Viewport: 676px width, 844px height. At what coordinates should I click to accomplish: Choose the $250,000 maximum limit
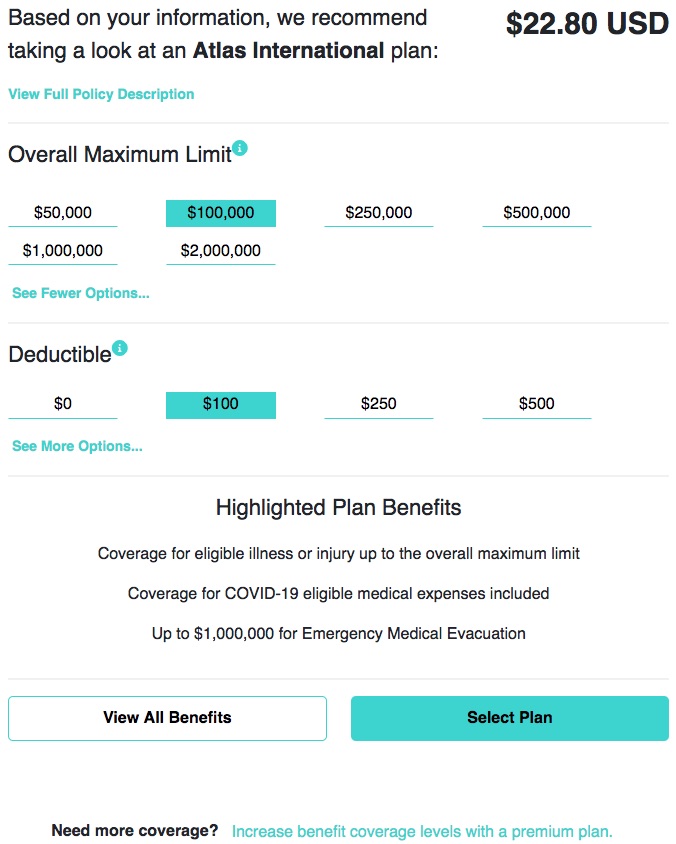[x=378, y=213]
